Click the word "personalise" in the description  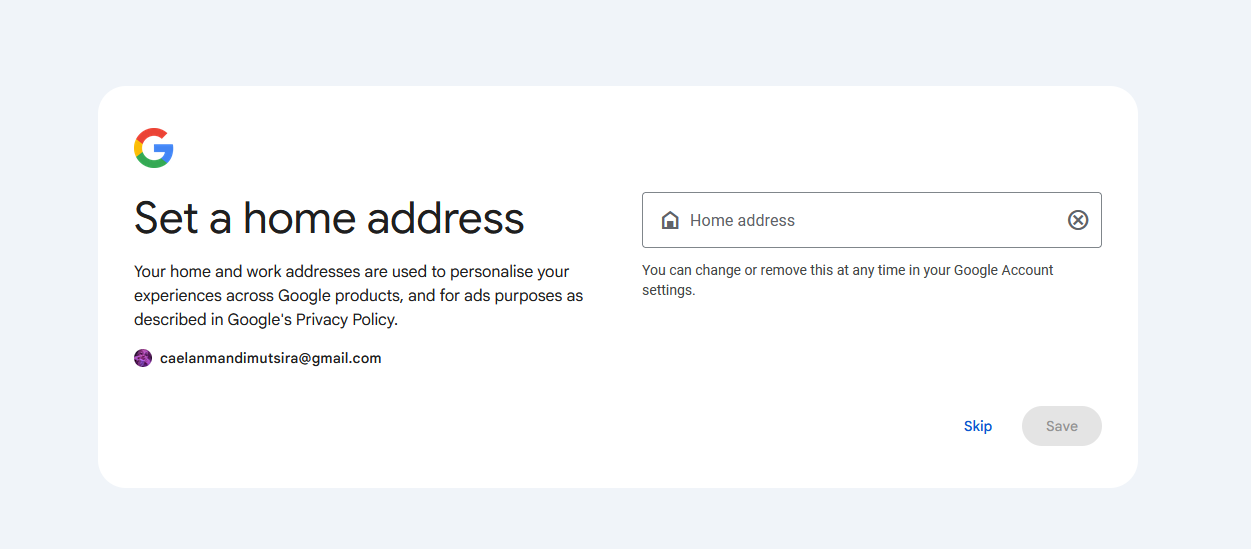[x=489, y=272]
